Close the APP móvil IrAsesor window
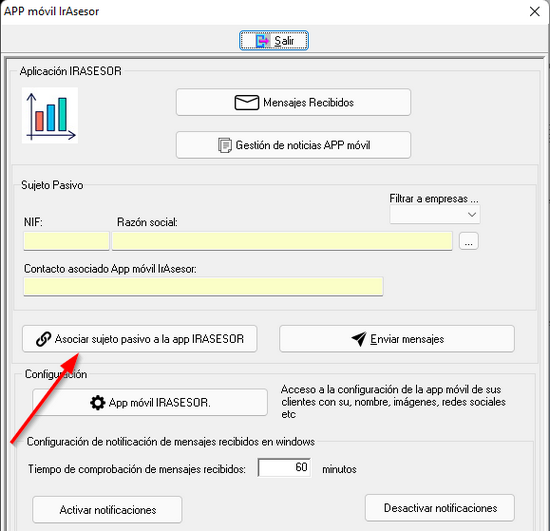 click(534, 12)
